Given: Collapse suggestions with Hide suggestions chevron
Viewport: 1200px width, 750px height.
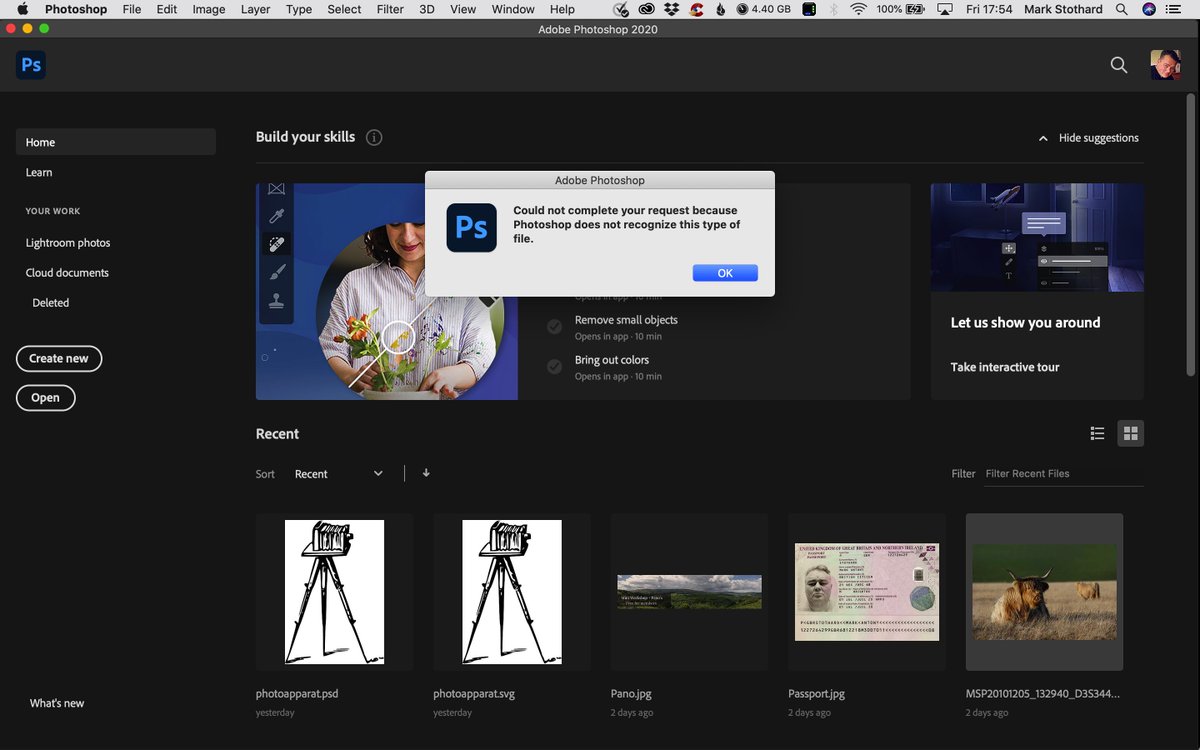Looking at the screenshot, I should [1043, 138].
